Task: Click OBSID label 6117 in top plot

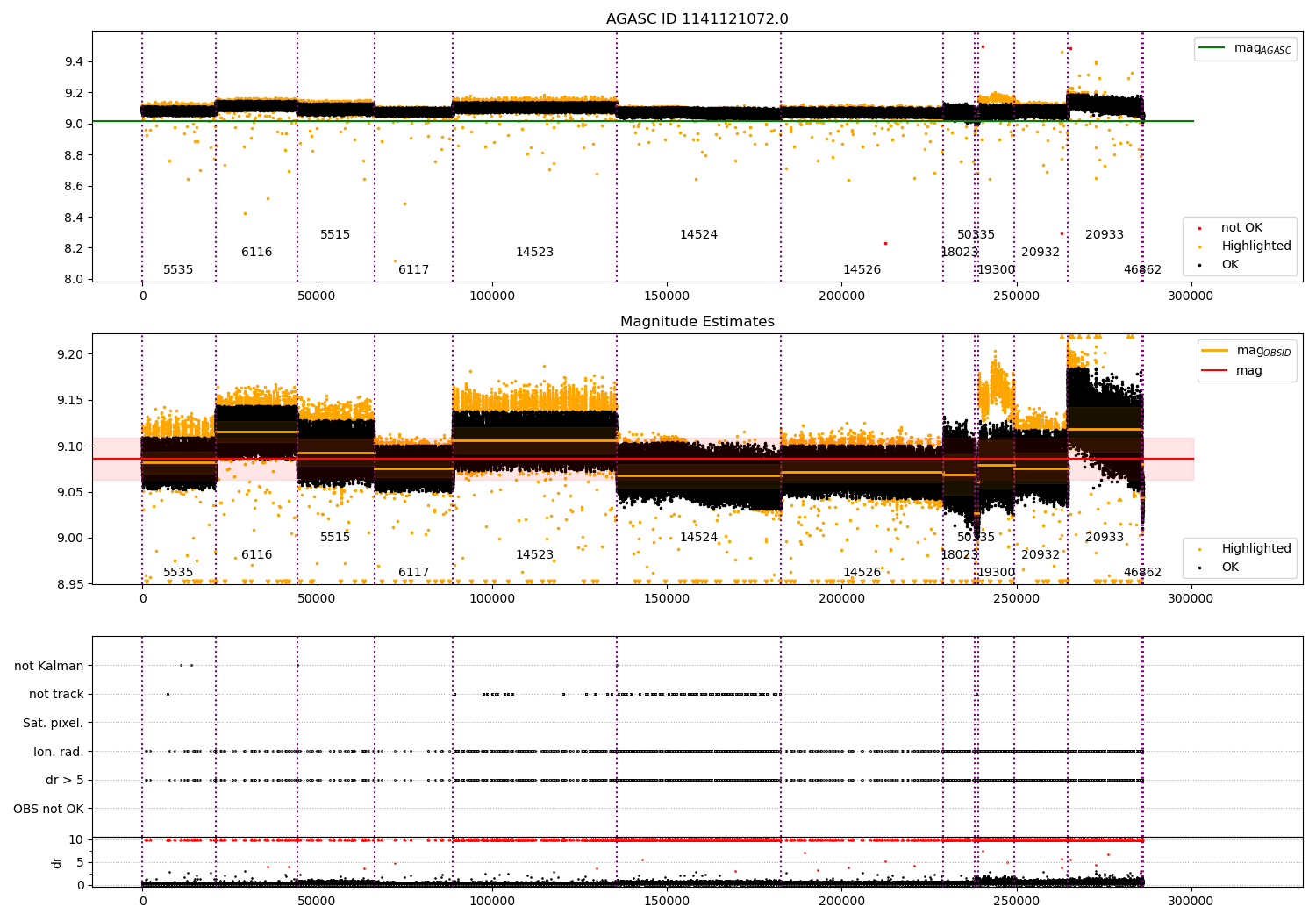Action: click(414, 270)
